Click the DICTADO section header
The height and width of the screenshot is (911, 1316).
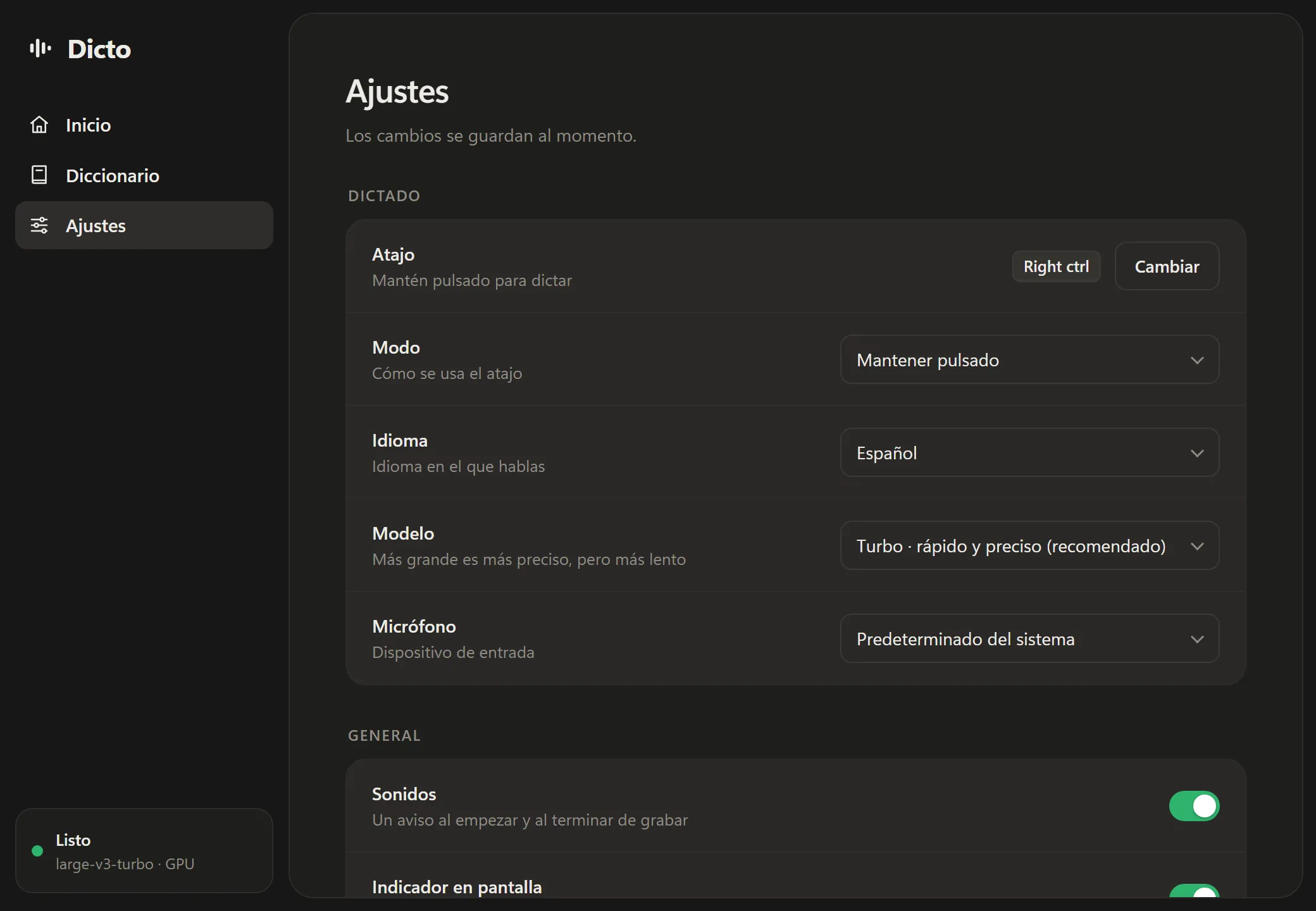pyautogui.click(x=384, y=195)
